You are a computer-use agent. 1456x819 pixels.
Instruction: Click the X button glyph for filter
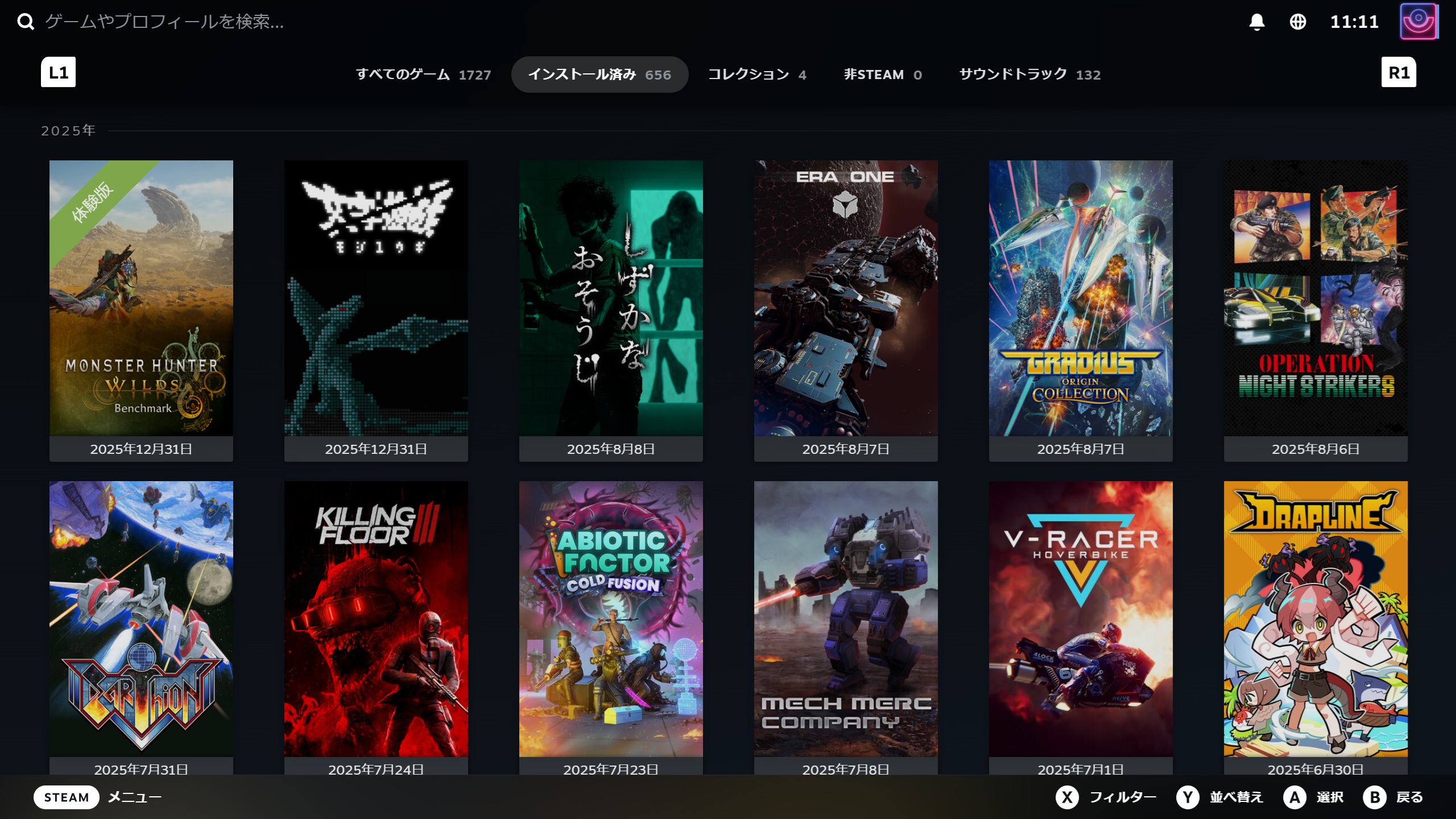[x=1068, y=797]
